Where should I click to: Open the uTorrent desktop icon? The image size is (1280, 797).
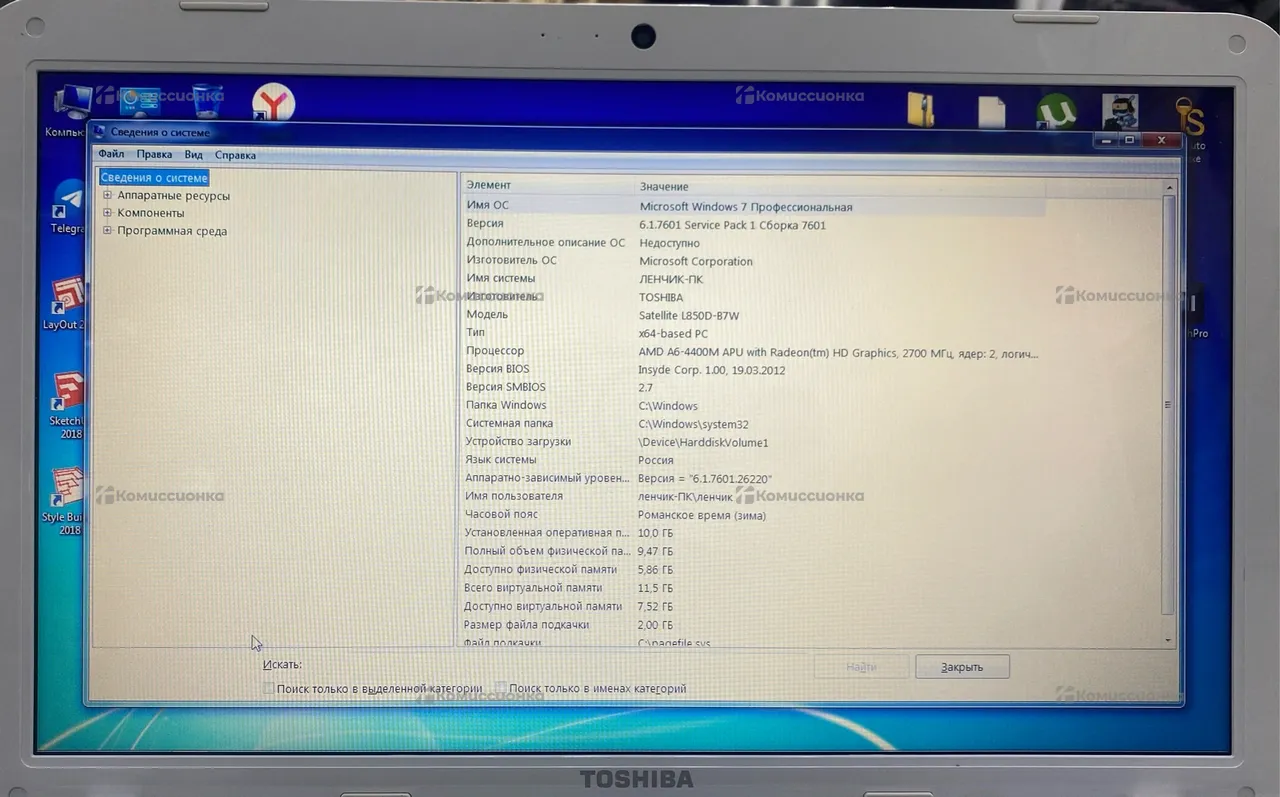tap(1055, 111)
